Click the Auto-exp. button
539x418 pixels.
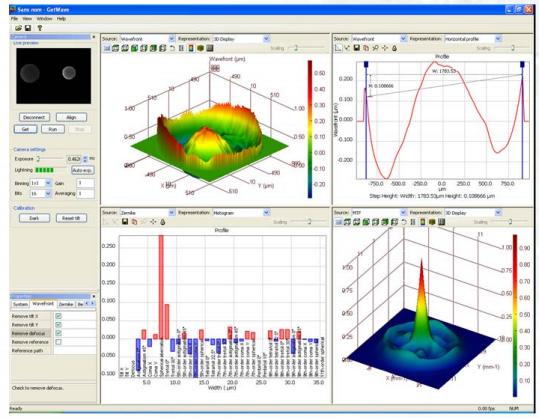82,170
